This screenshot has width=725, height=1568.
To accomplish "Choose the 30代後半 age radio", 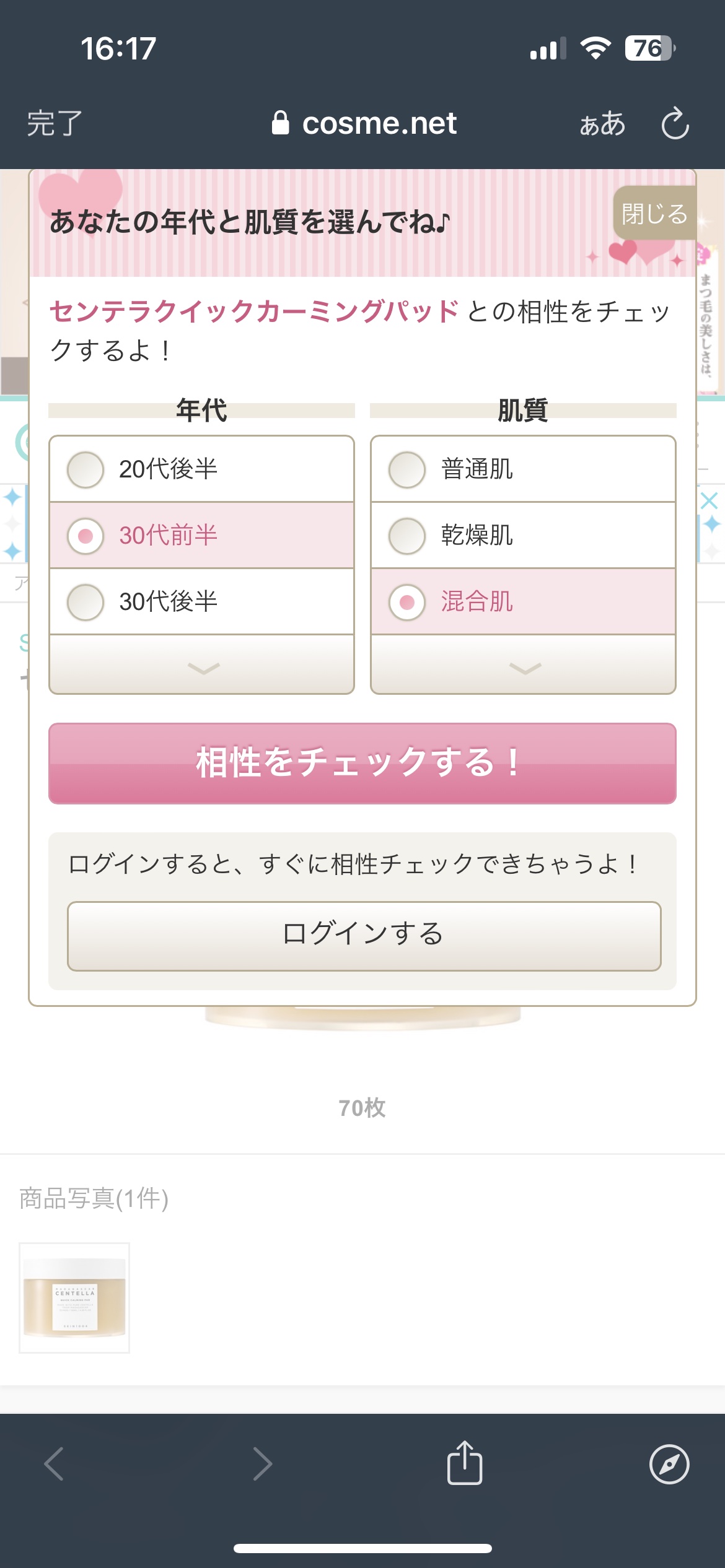I will coord(201,601).
